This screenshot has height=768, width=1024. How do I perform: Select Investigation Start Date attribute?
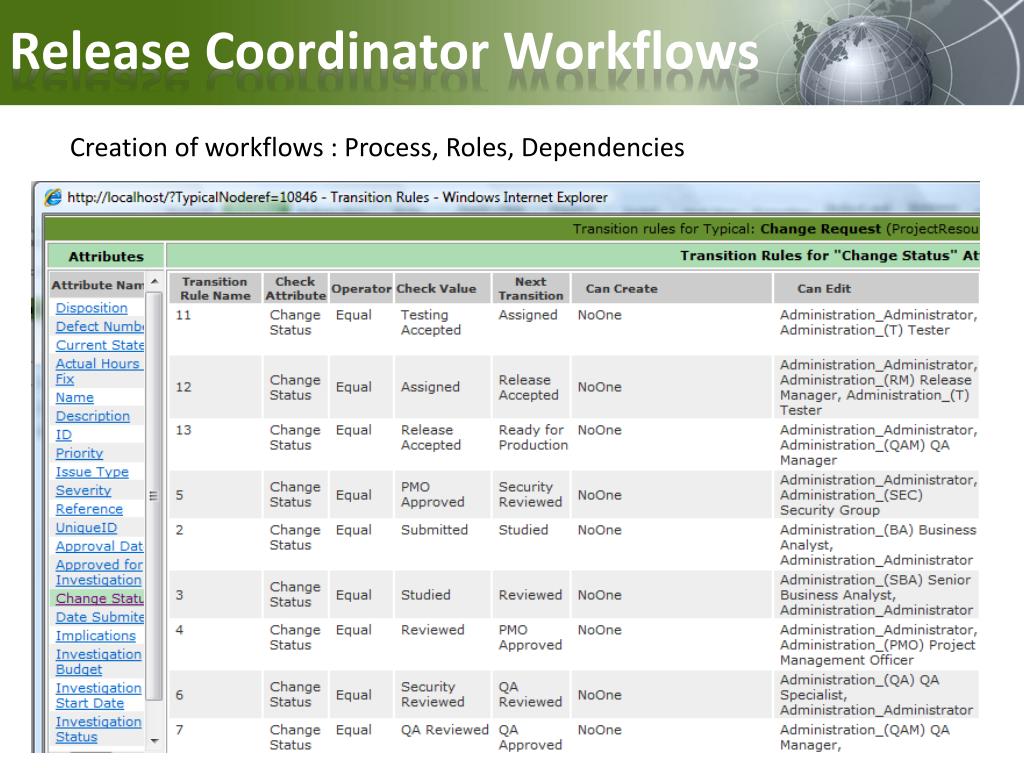tap(99, 696)
